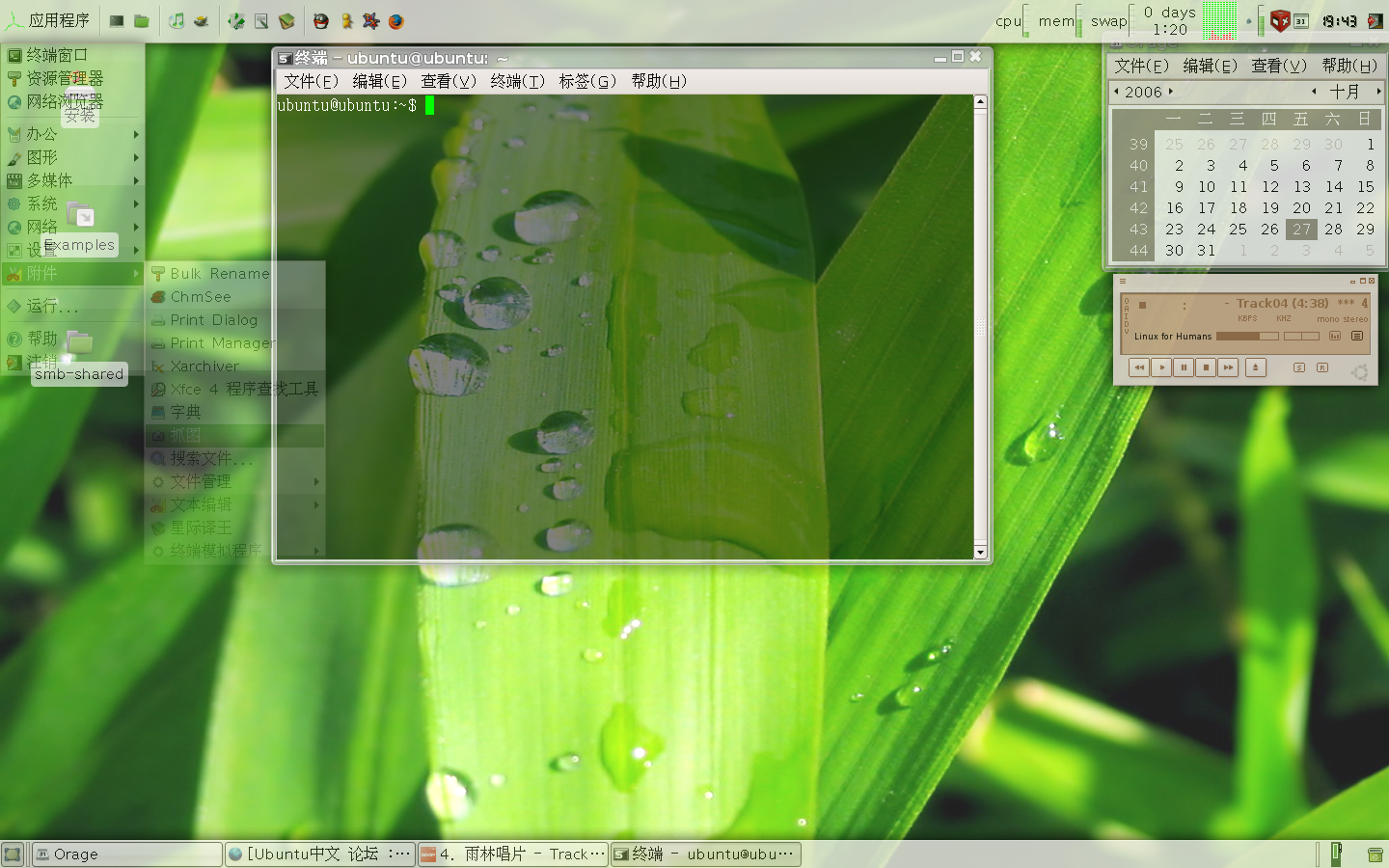
Task: Open Orage 查看(V) menu
Action: coord(1279,66)
